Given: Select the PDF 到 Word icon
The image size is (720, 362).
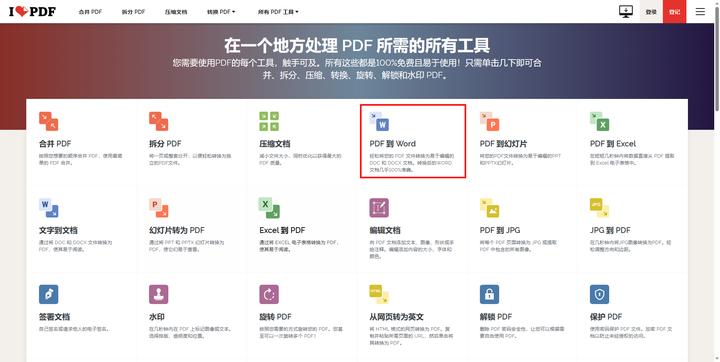Looking at the screenshot, I should [379, 121].
